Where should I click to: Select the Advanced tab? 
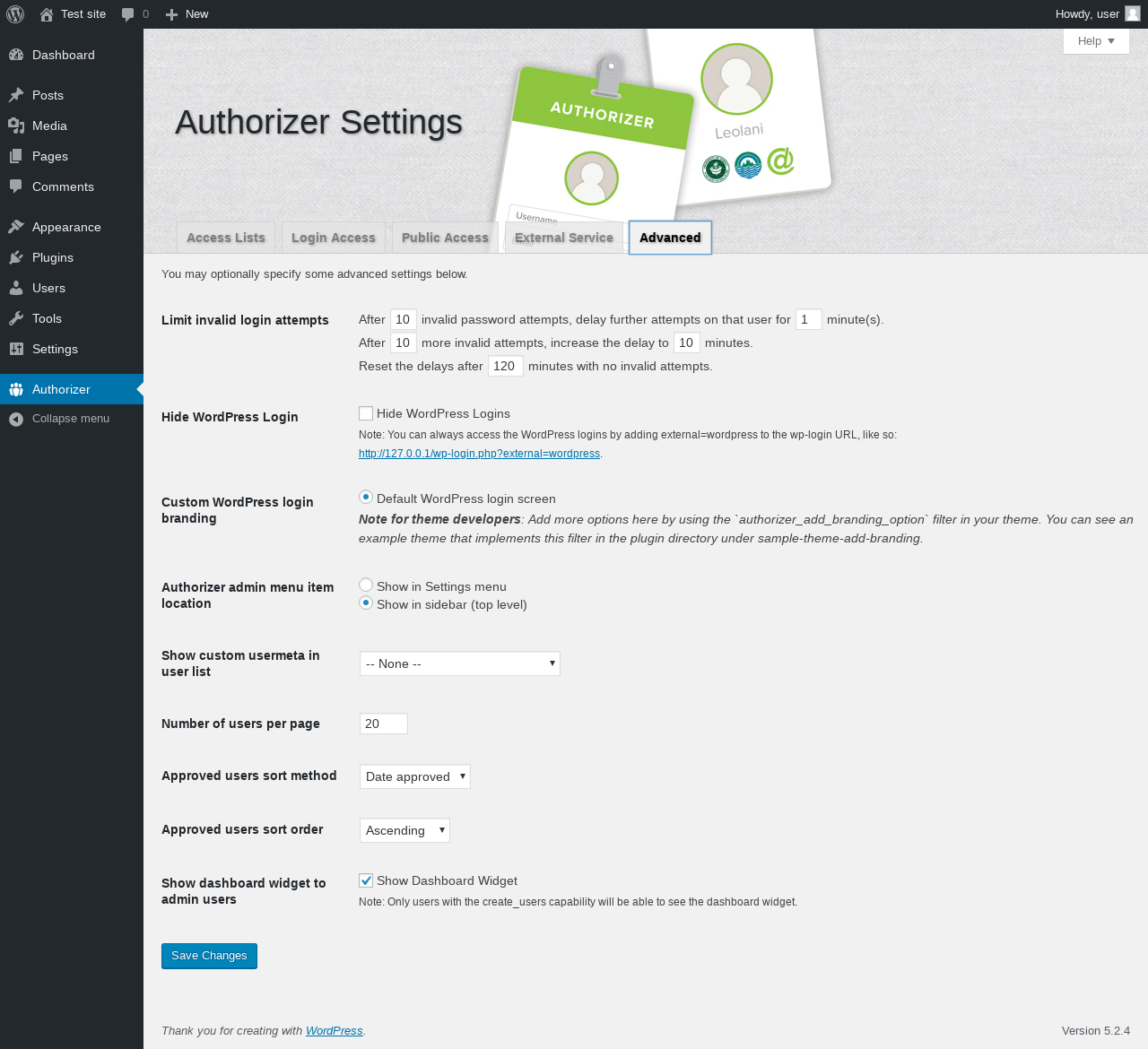pos(670,238)
